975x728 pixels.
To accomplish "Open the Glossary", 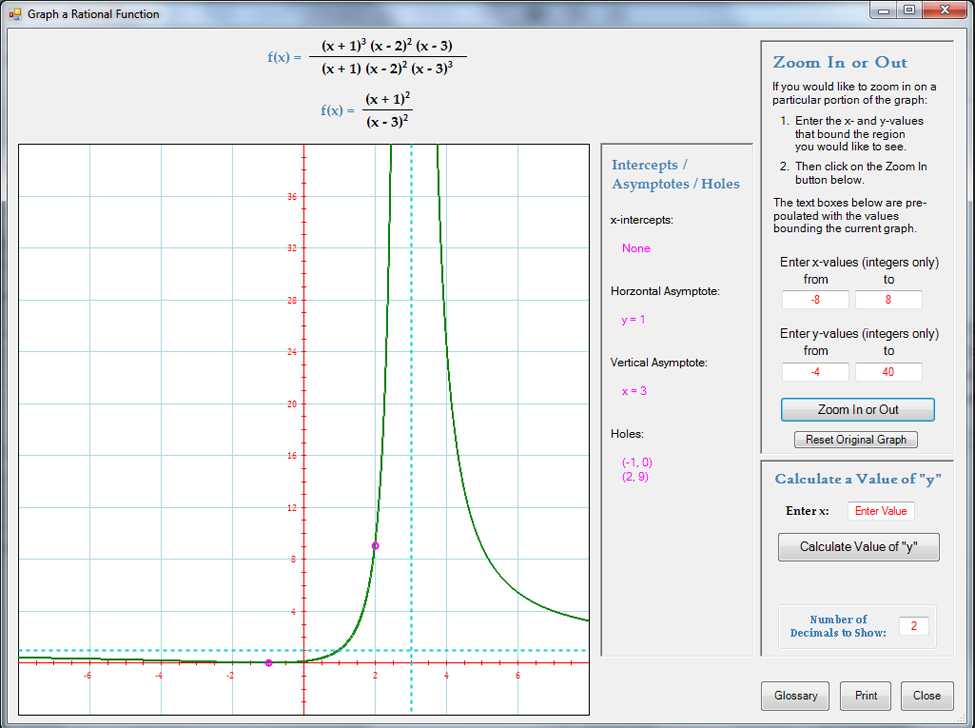I will (795, 696).
